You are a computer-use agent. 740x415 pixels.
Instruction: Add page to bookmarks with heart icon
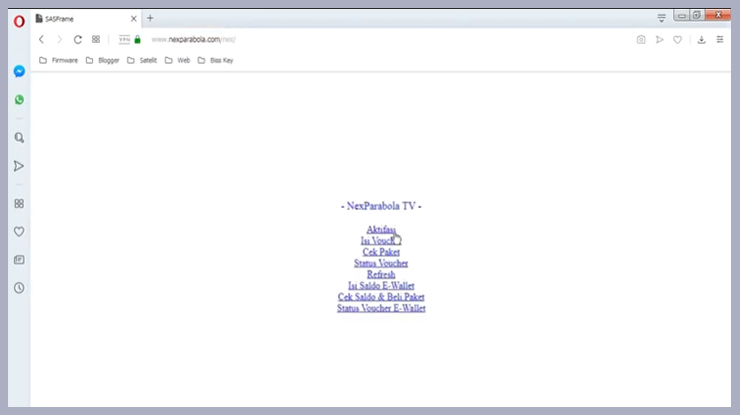[677, 40]
